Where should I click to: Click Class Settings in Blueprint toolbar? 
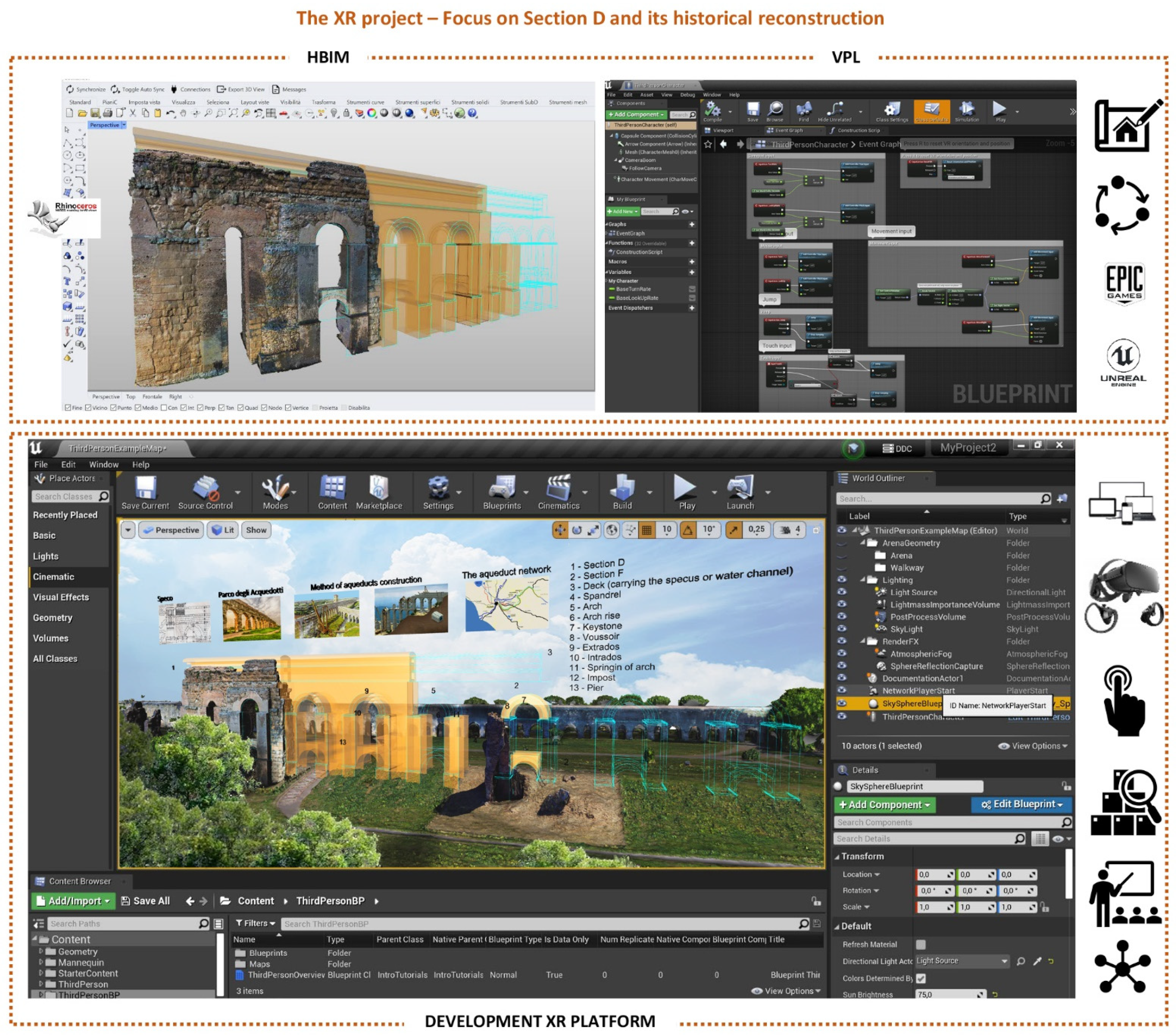click(892, 110)
